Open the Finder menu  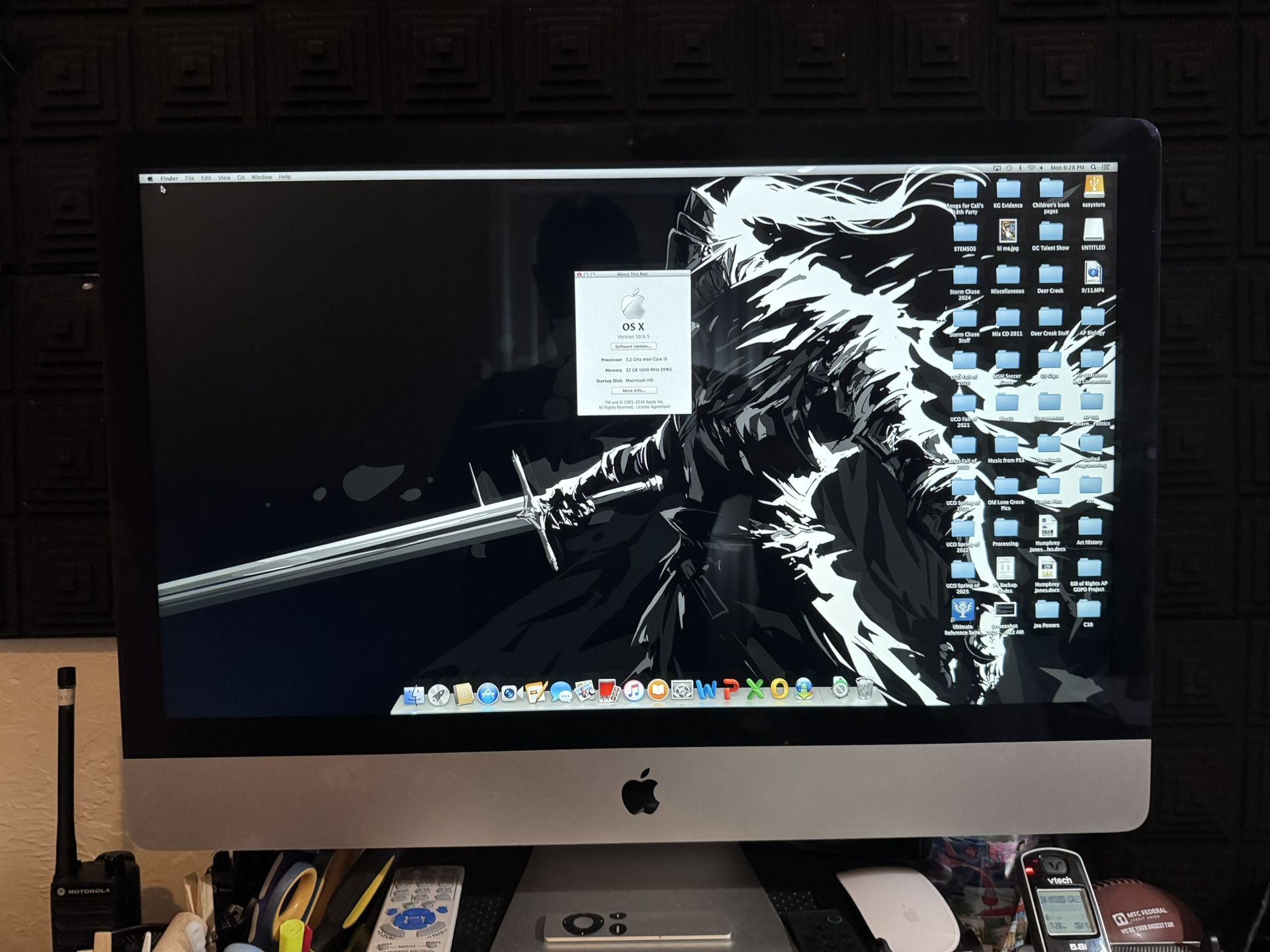pos(169,178)
